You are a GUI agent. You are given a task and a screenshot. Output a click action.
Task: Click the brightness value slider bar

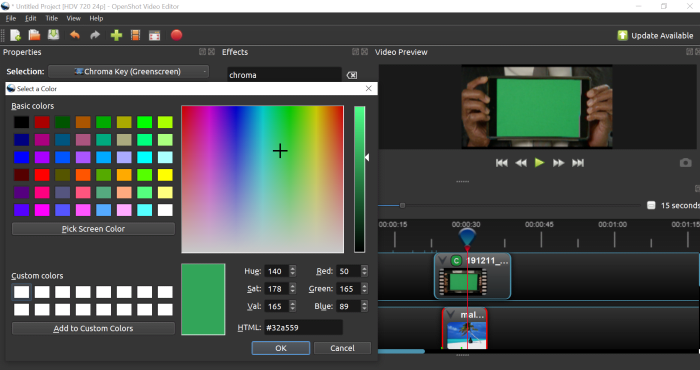pyautogui.click(x=359, y=179)
